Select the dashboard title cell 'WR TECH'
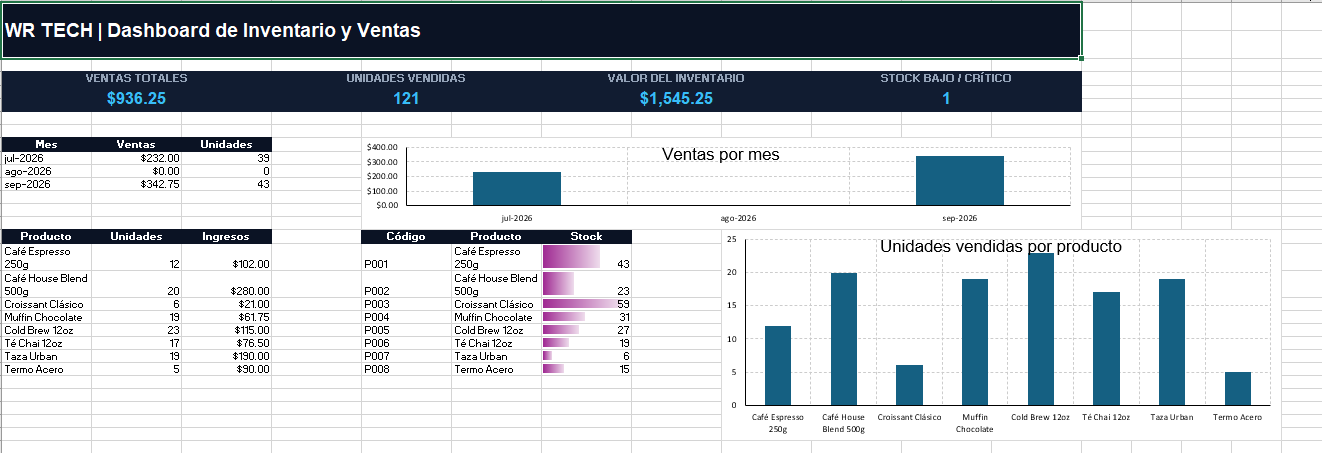1322x453 pixels. [541, 30]
